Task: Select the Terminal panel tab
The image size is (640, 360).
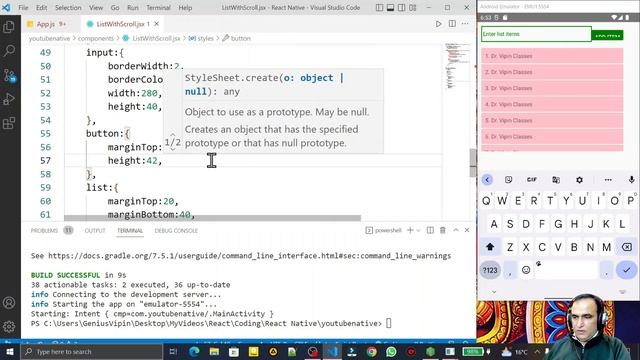Action: tap(130, 231)
